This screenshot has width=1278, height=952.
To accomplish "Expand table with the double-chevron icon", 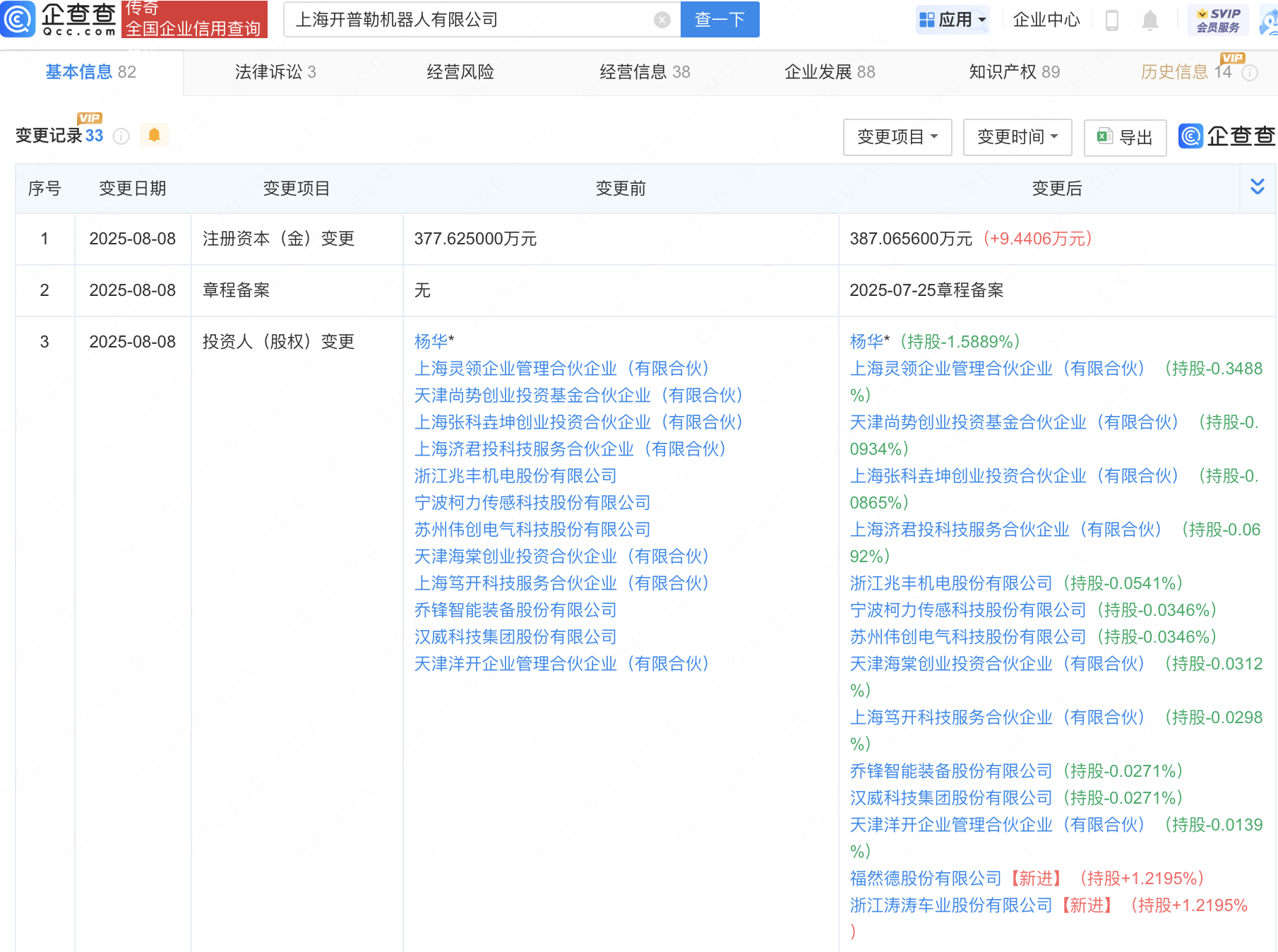I will pos(1257,186).
